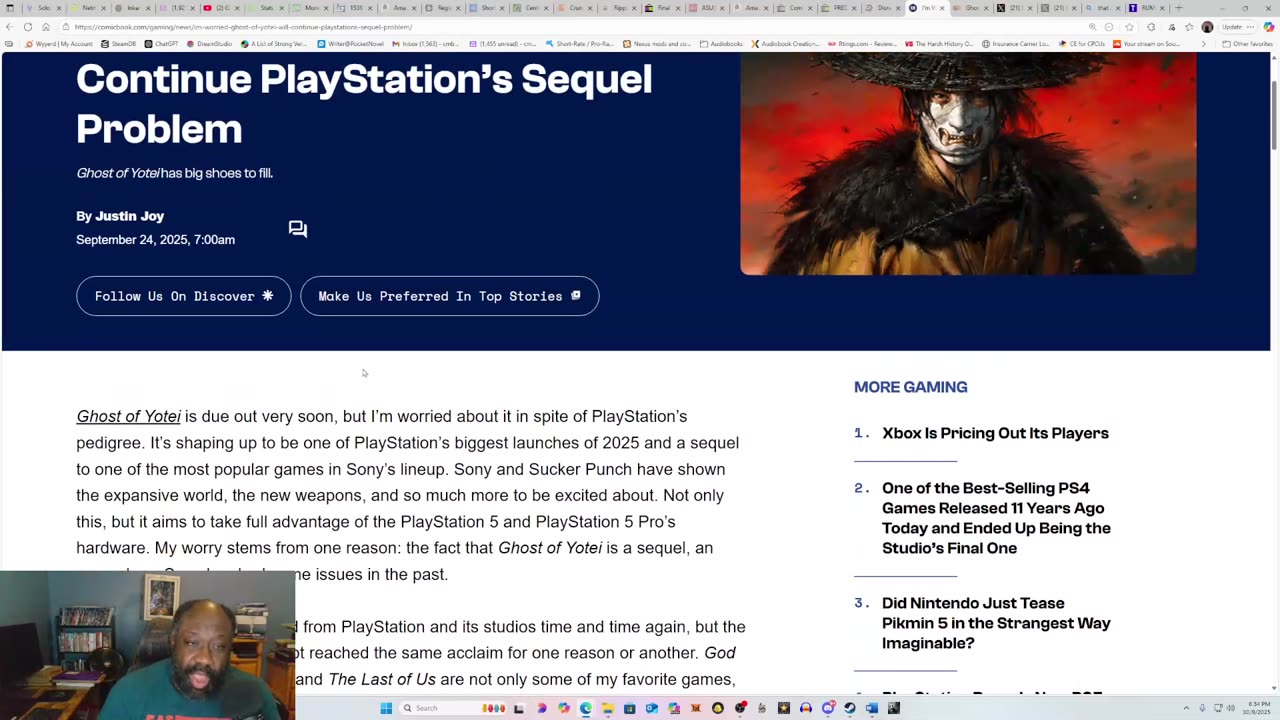1280x720 pixels.
Task: Open the (1,455 unread) mail bookmark
Action: tap(504, 44)
